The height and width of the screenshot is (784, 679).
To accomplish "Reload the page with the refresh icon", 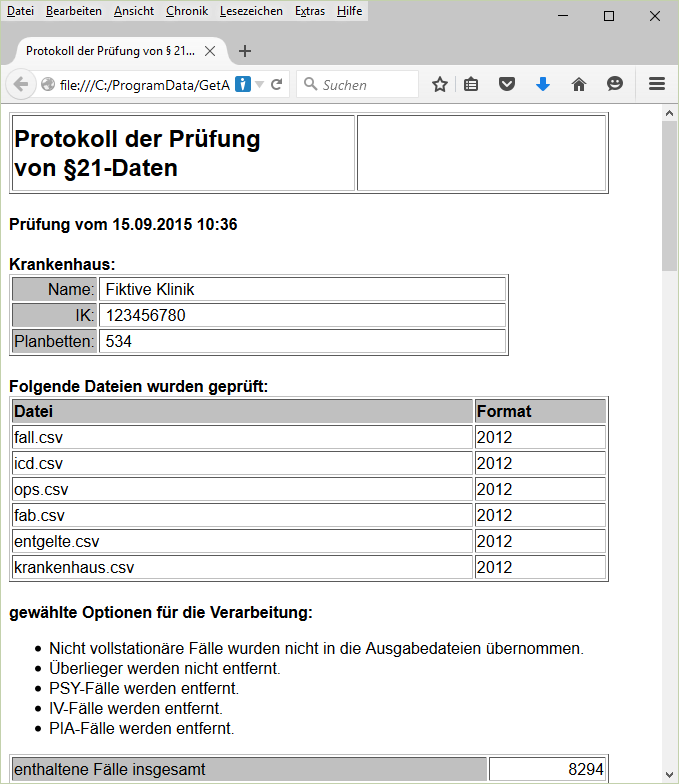I will pos(276,84).
